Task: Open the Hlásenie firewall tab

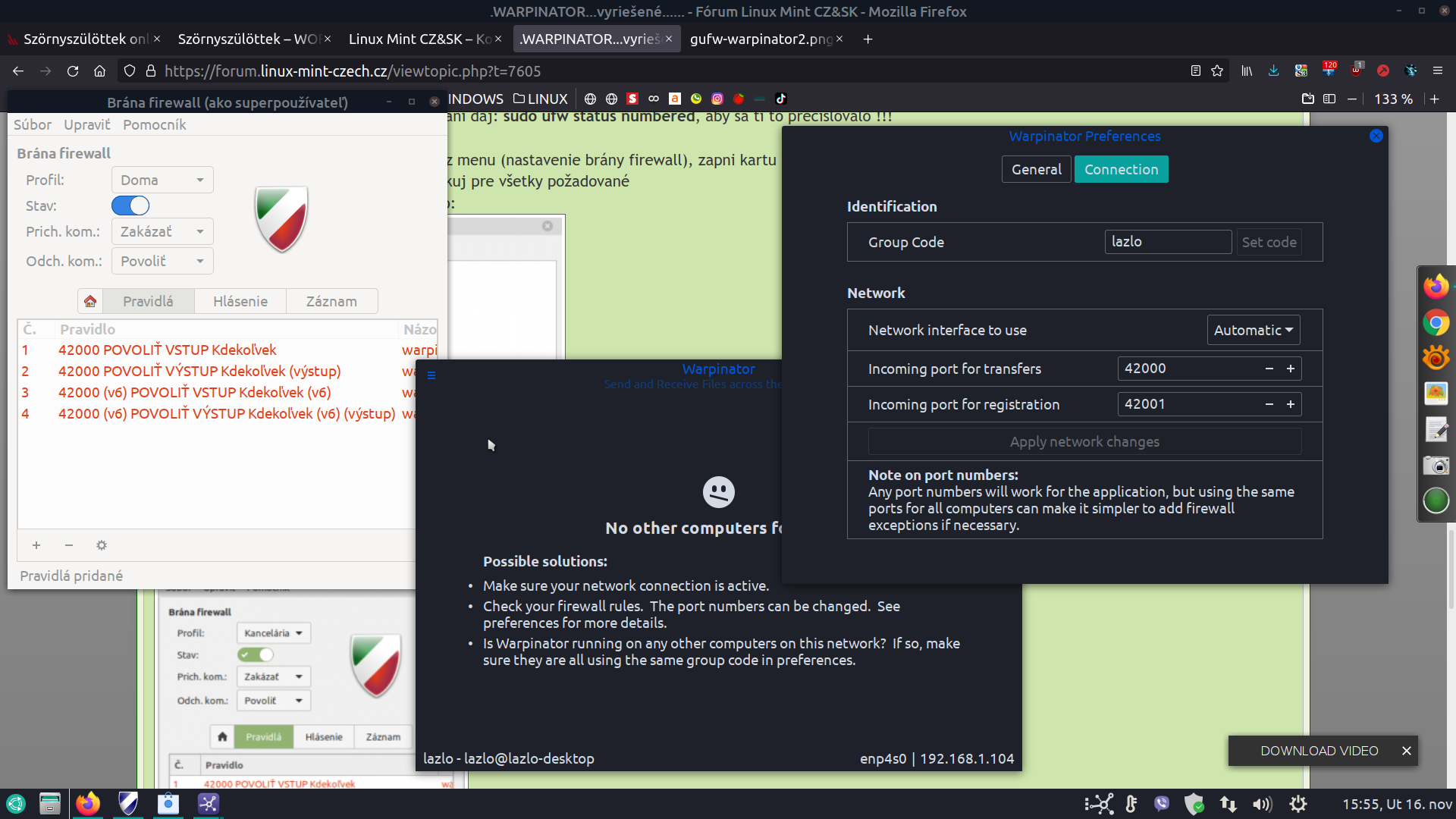Action: click(240, 301)
